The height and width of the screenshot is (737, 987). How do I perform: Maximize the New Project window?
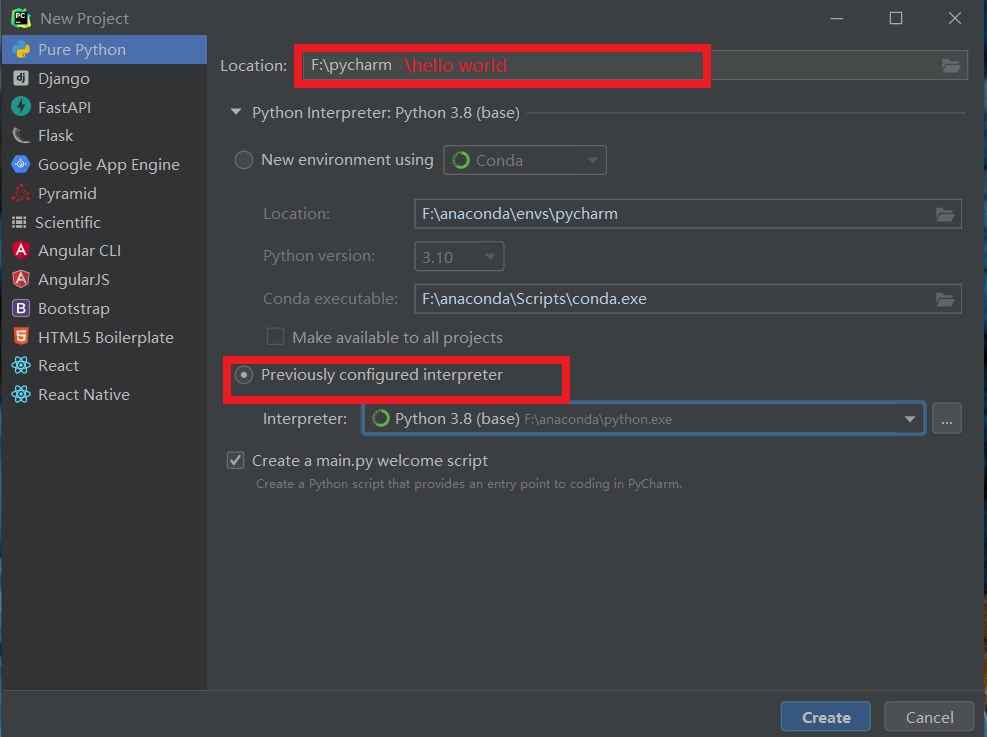(896, 18)
